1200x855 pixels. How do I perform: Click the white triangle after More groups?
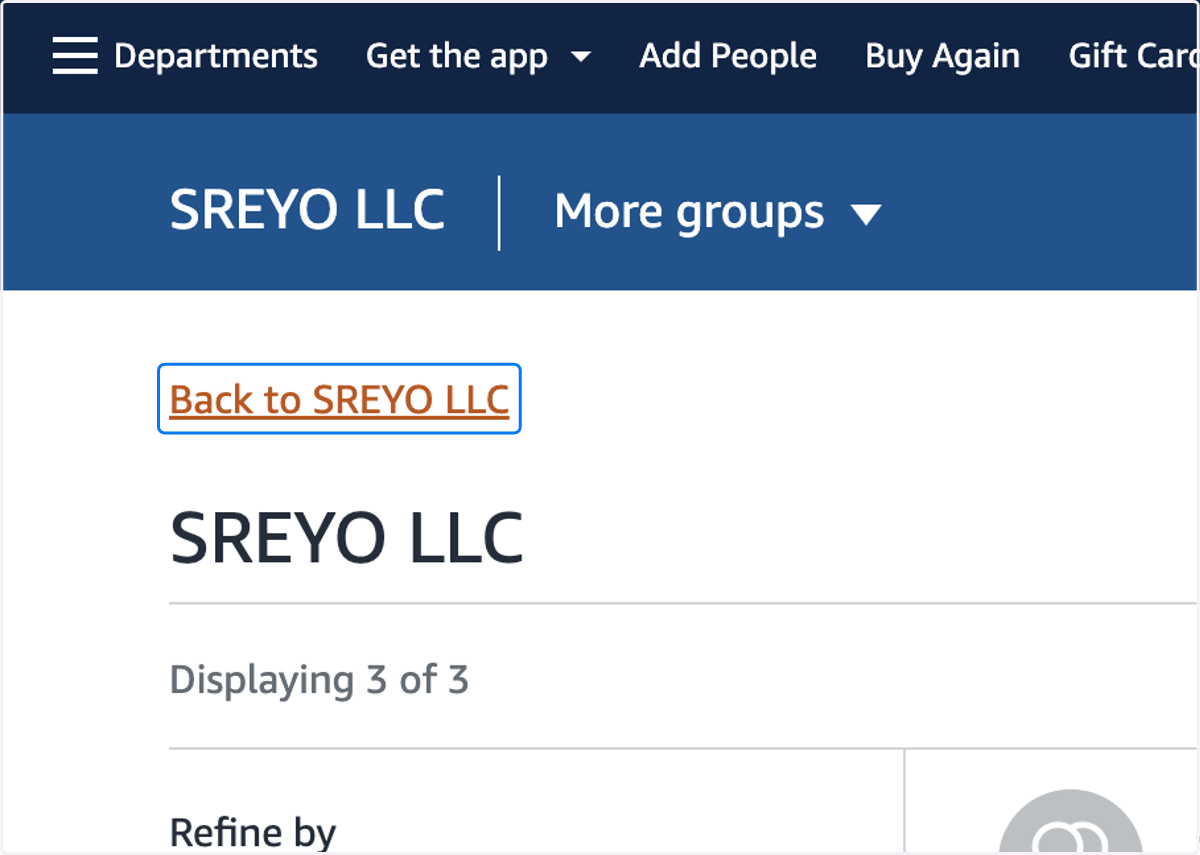pyautogui.click(x=865, y=214)
